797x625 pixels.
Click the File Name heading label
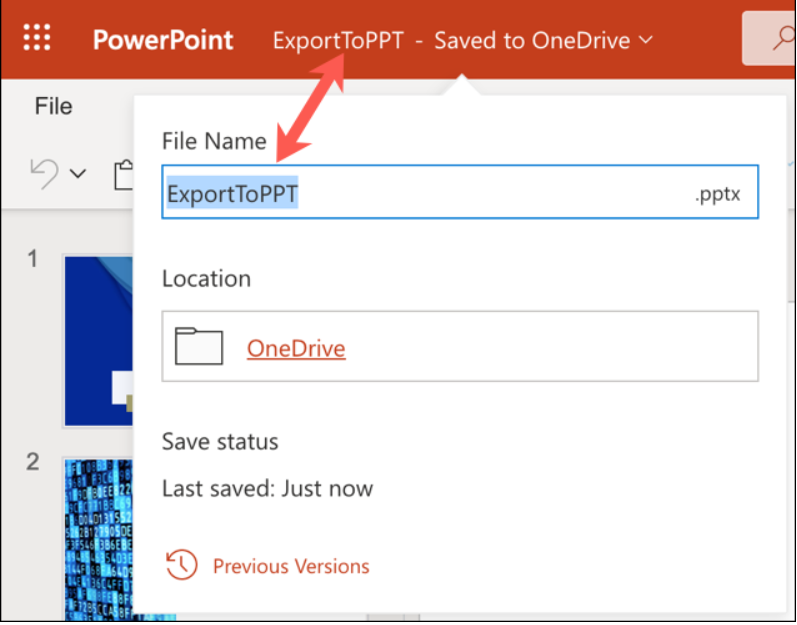point(214,141)
